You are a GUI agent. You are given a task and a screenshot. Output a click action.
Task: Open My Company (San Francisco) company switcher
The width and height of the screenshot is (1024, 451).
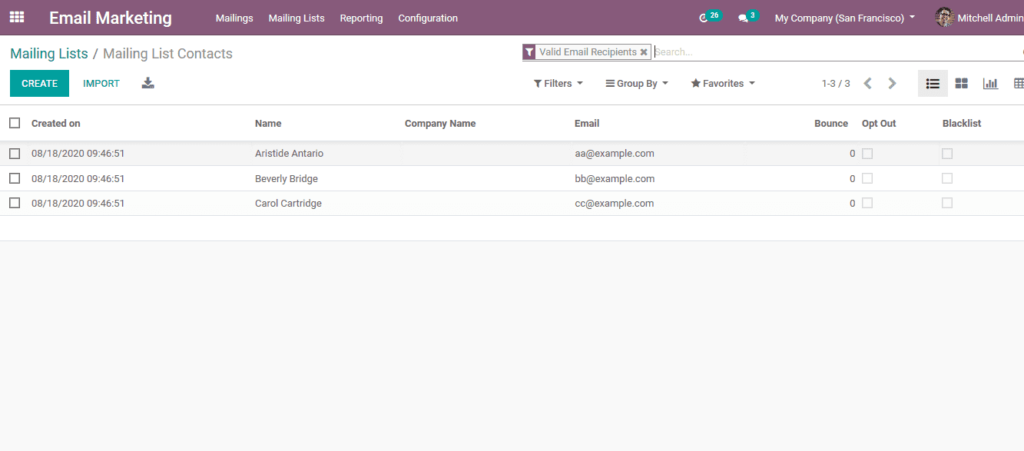844,18
